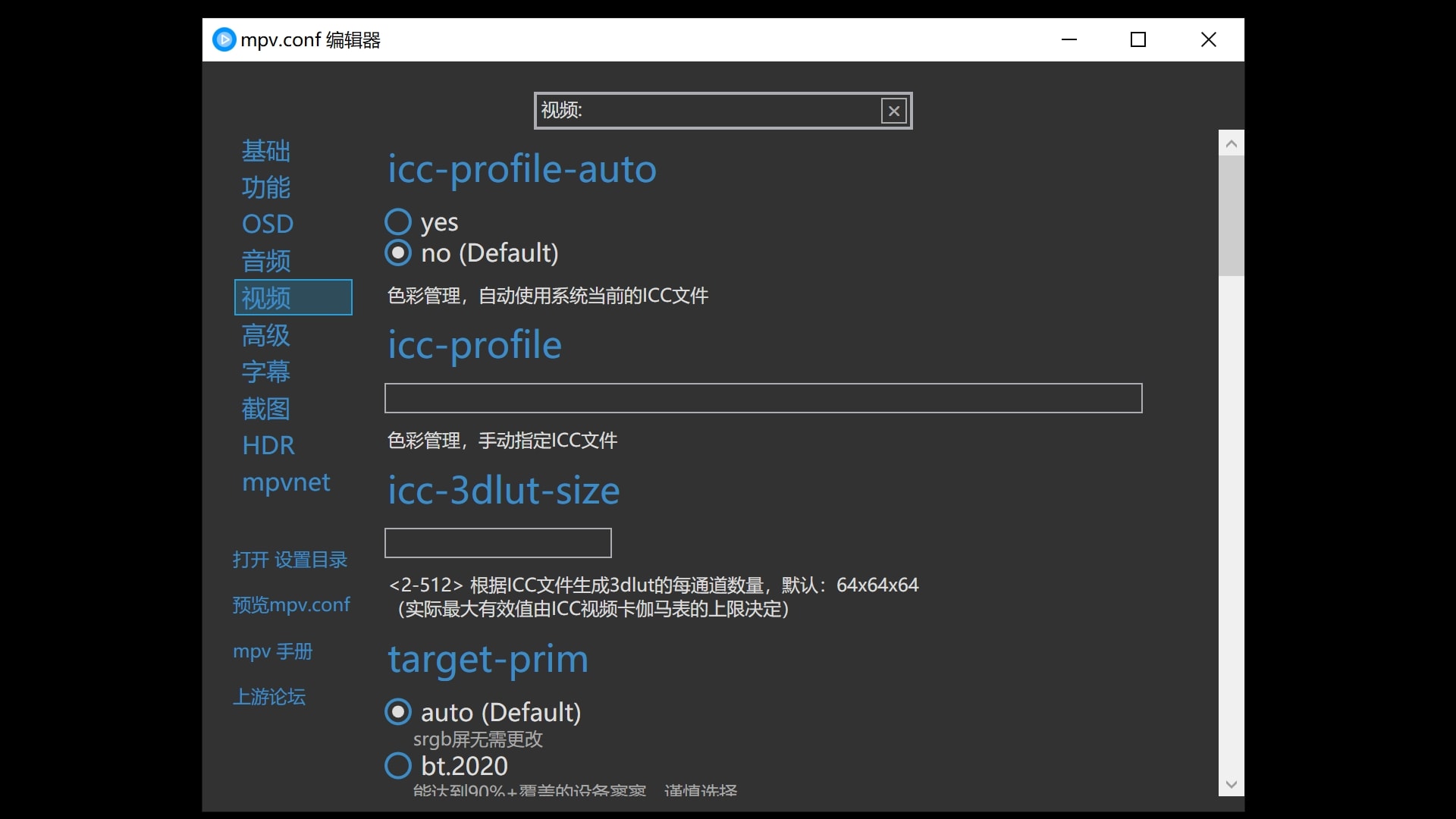This screenshot has width=1456, height=819.
Task: Click the icc-profile heading link
Action: (475, 345)
